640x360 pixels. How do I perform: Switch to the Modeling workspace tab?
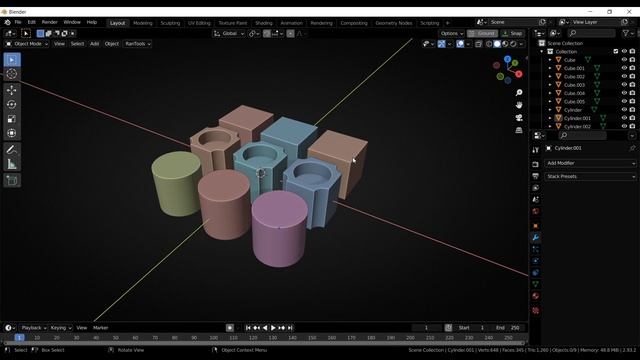[x=142, y=23]
